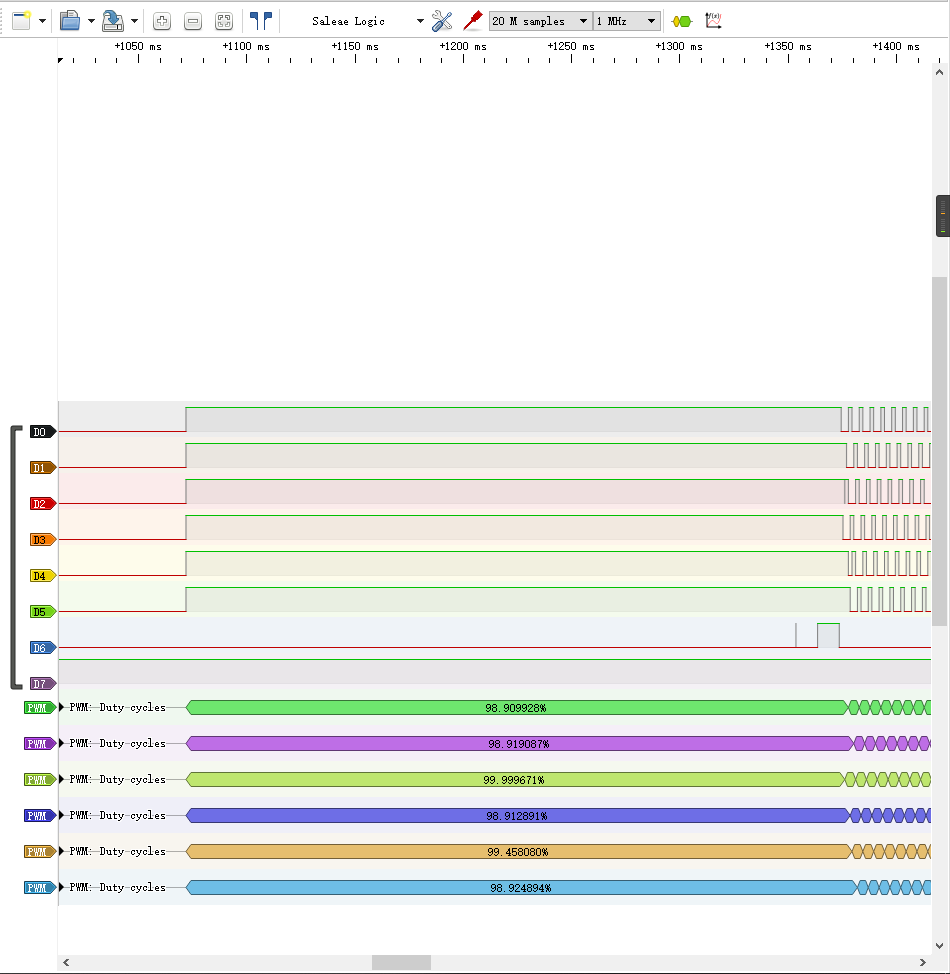950x974 pixels.
Task: Click the zoom-to-fit icon
Action: click(x=224, y=21)
